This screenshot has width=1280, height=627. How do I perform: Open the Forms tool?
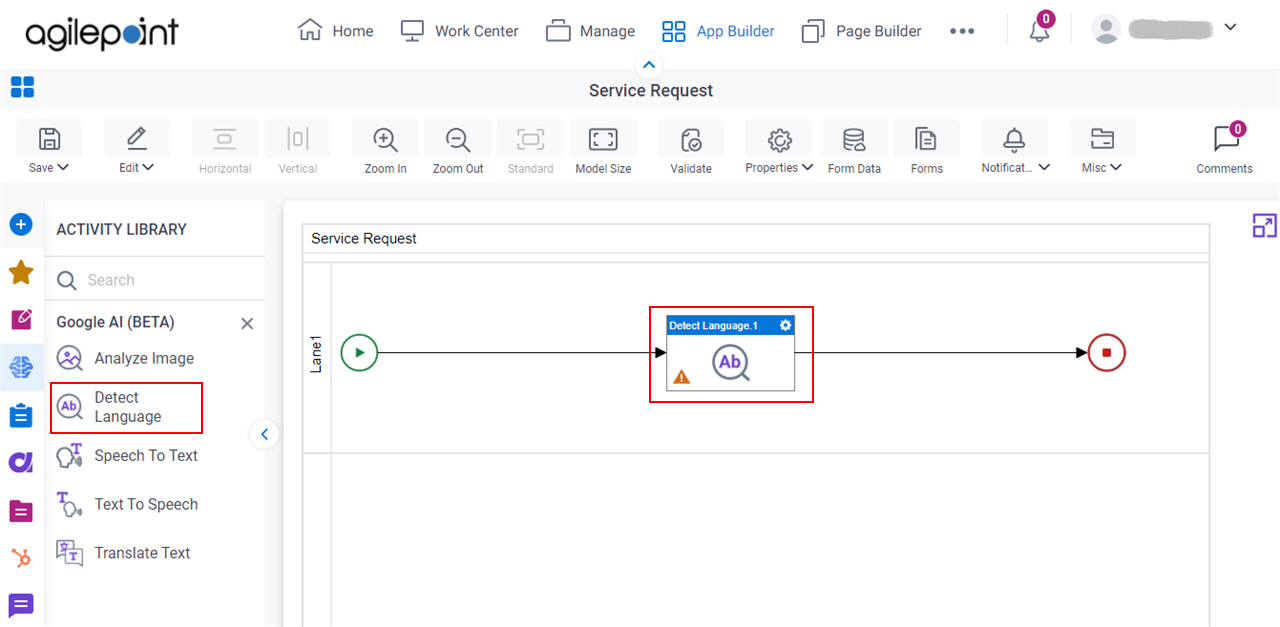(x=927, y=148)
